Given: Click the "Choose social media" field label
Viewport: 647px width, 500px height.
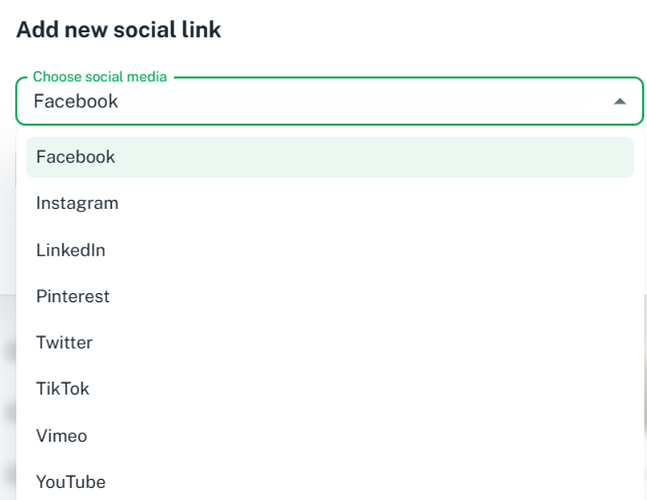Looking at the screenshot, I should point(100,76).
